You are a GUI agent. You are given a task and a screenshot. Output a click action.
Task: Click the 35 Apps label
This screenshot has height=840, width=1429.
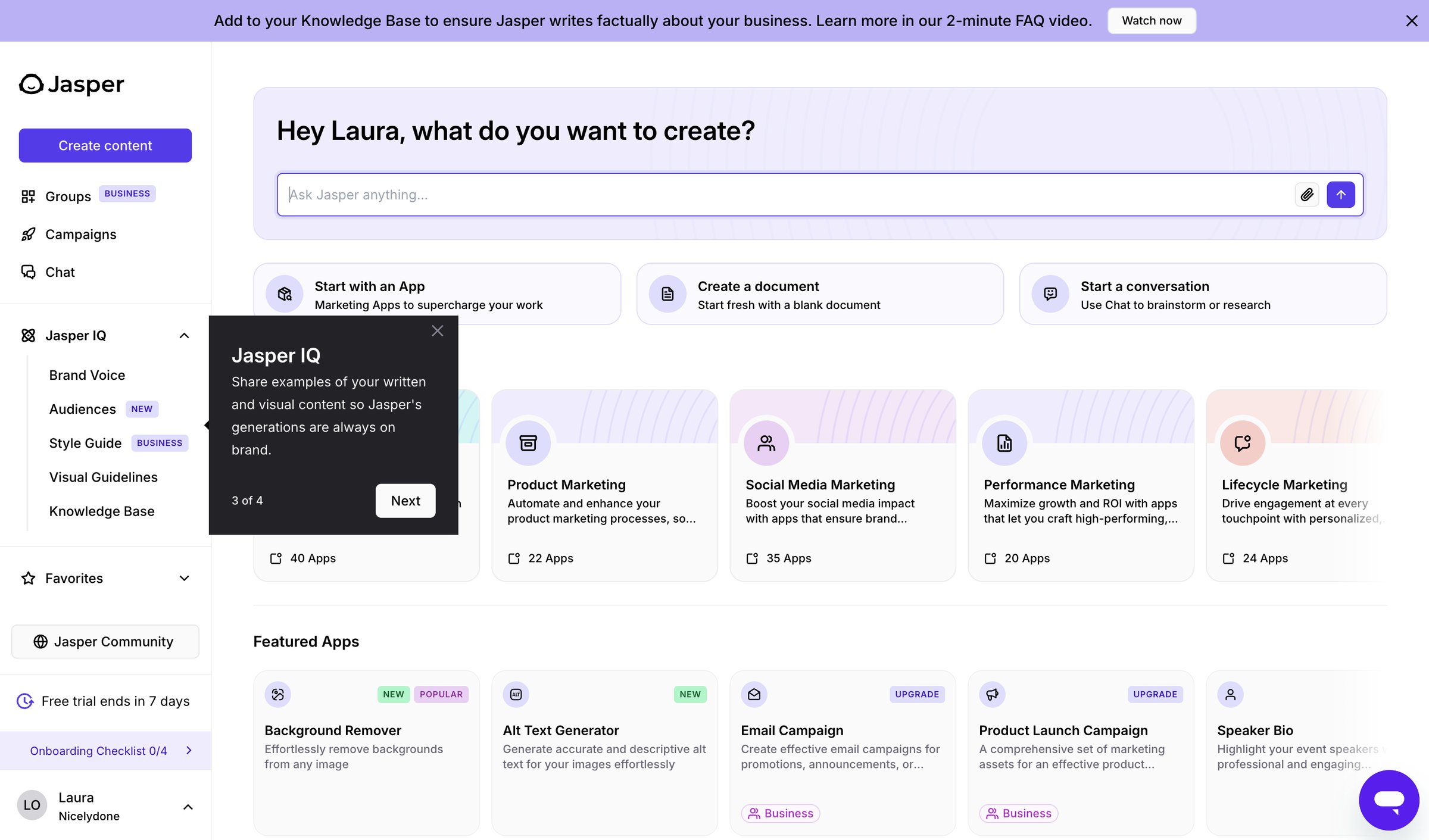click(x=788, y=558)
